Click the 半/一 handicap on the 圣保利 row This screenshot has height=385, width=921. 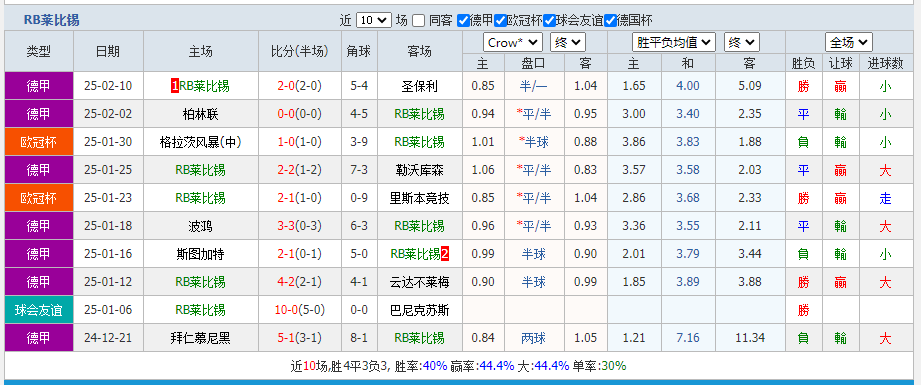533,86
